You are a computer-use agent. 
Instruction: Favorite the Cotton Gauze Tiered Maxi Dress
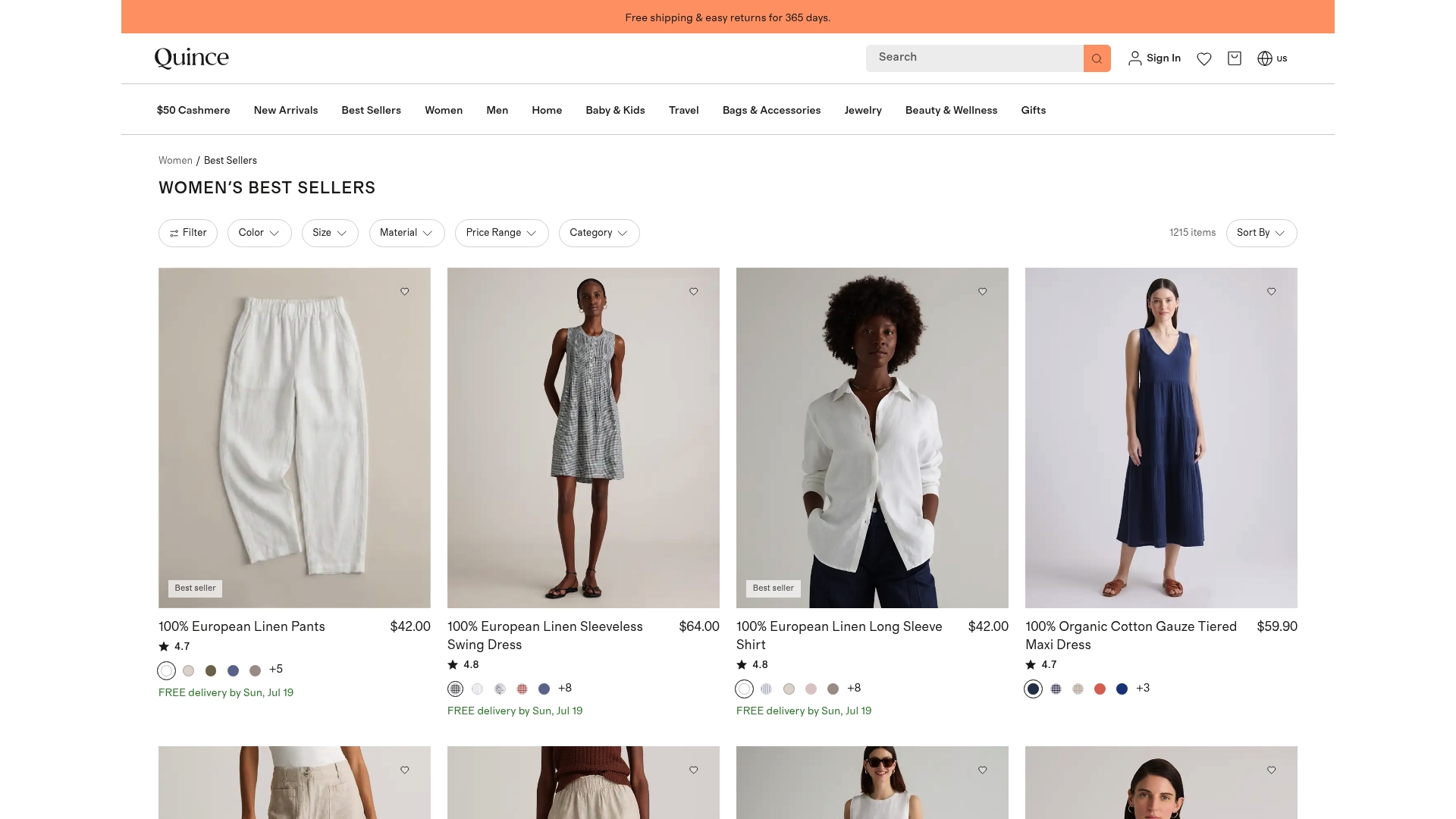coord(1272,291)
